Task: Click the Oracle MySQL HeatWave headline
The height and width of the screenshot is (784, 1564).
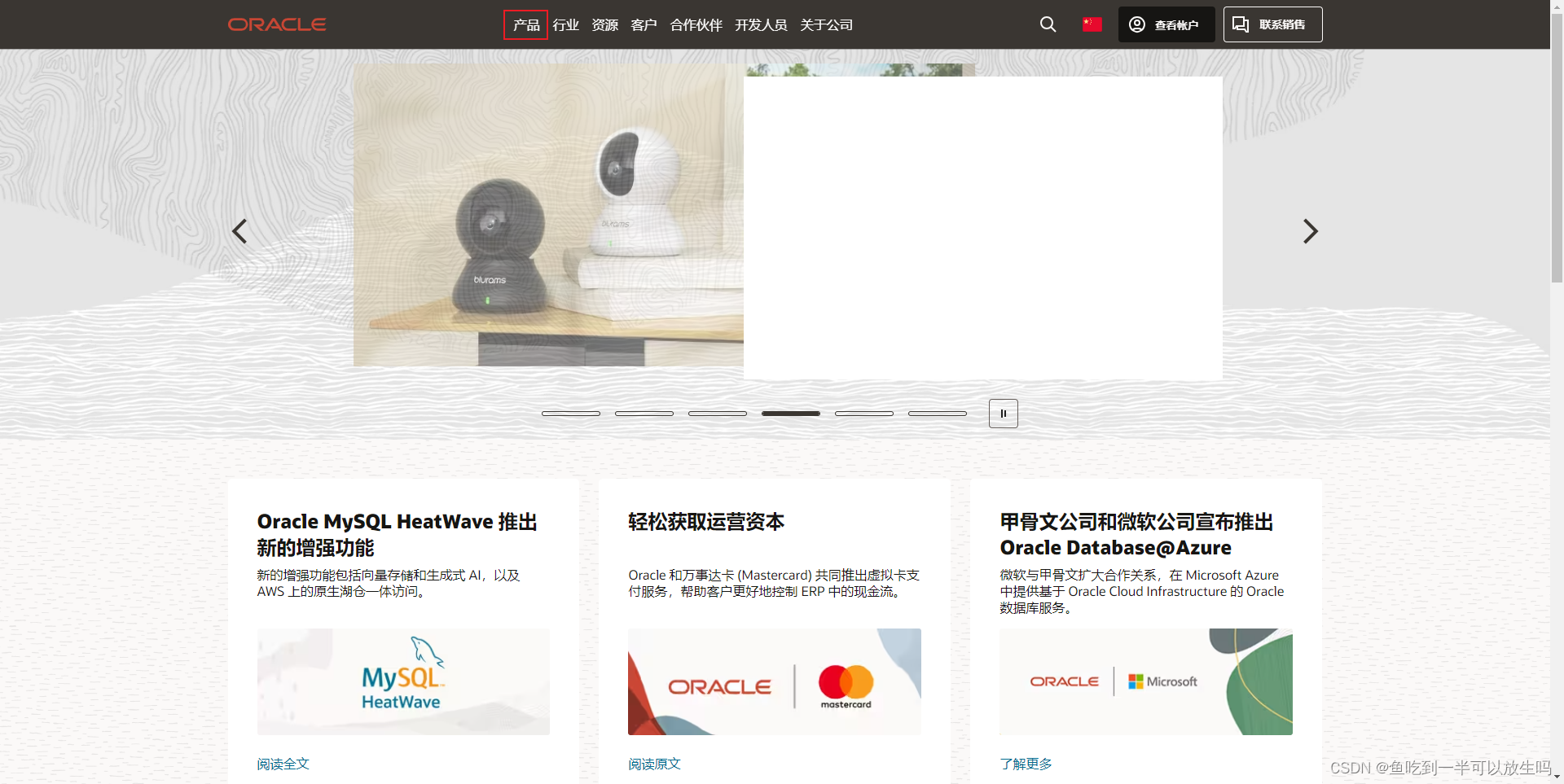Action: pyautogui.click(x=398, y=534)
